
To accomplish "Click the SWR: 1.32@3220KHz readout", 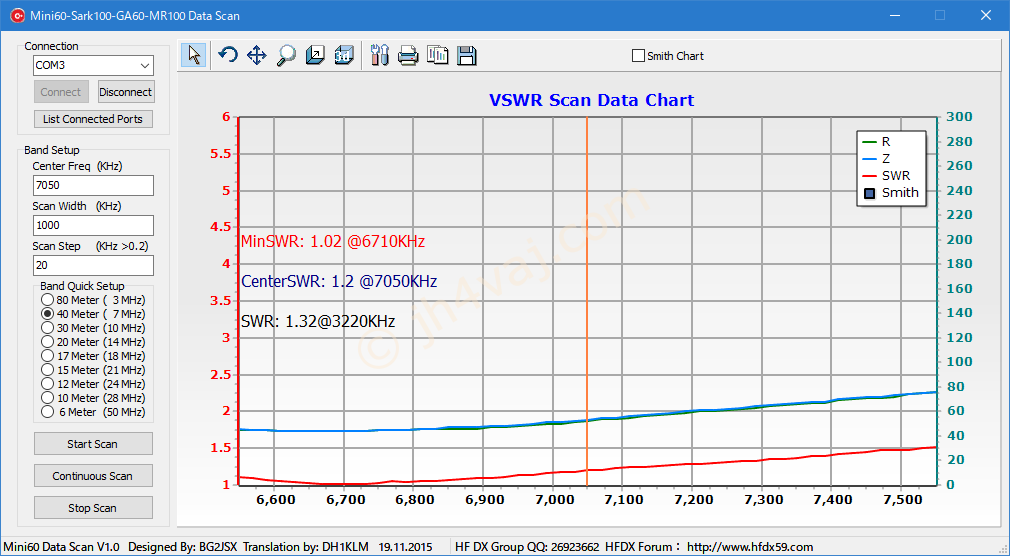I will (318, 321).
